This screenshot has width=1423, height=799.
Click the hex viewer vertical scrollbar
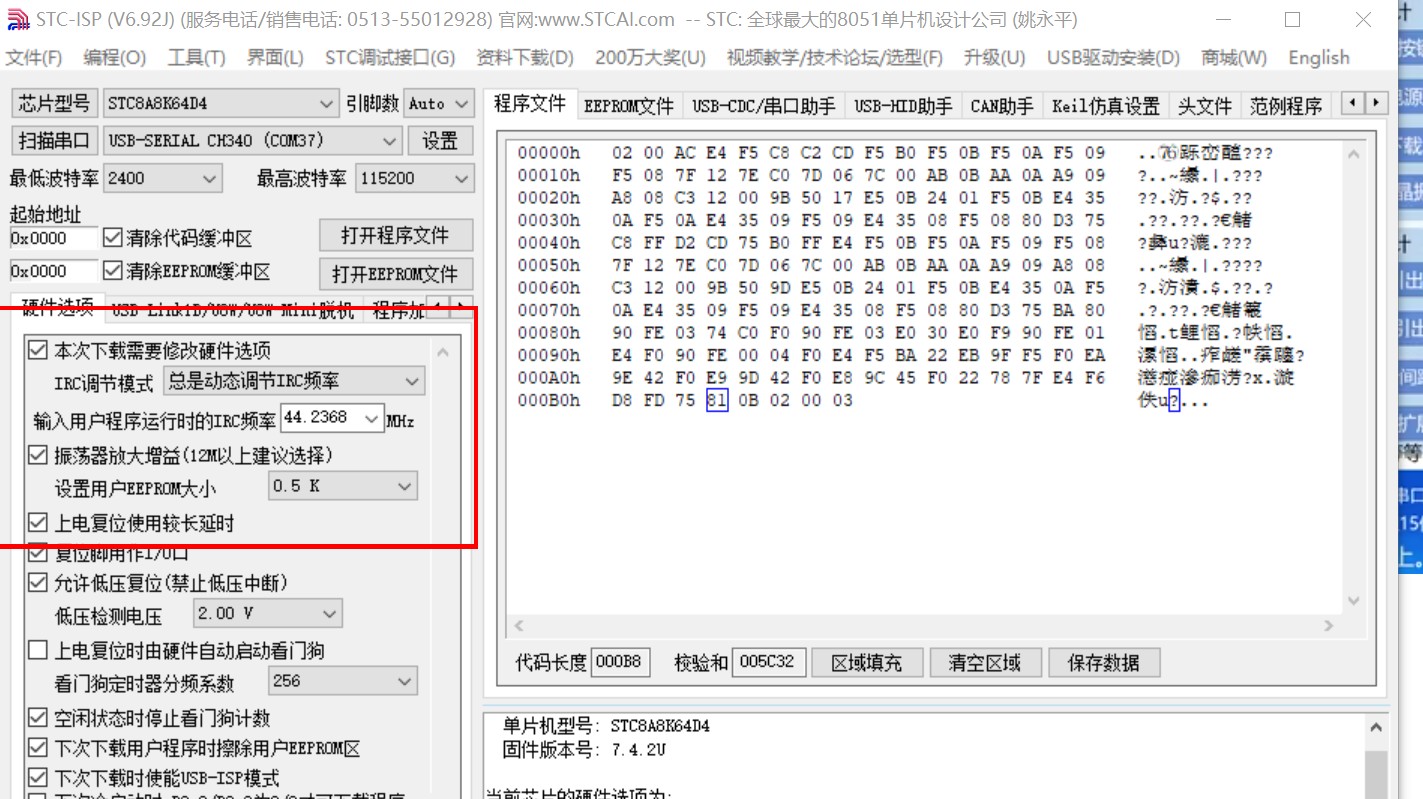(1354, 377)
